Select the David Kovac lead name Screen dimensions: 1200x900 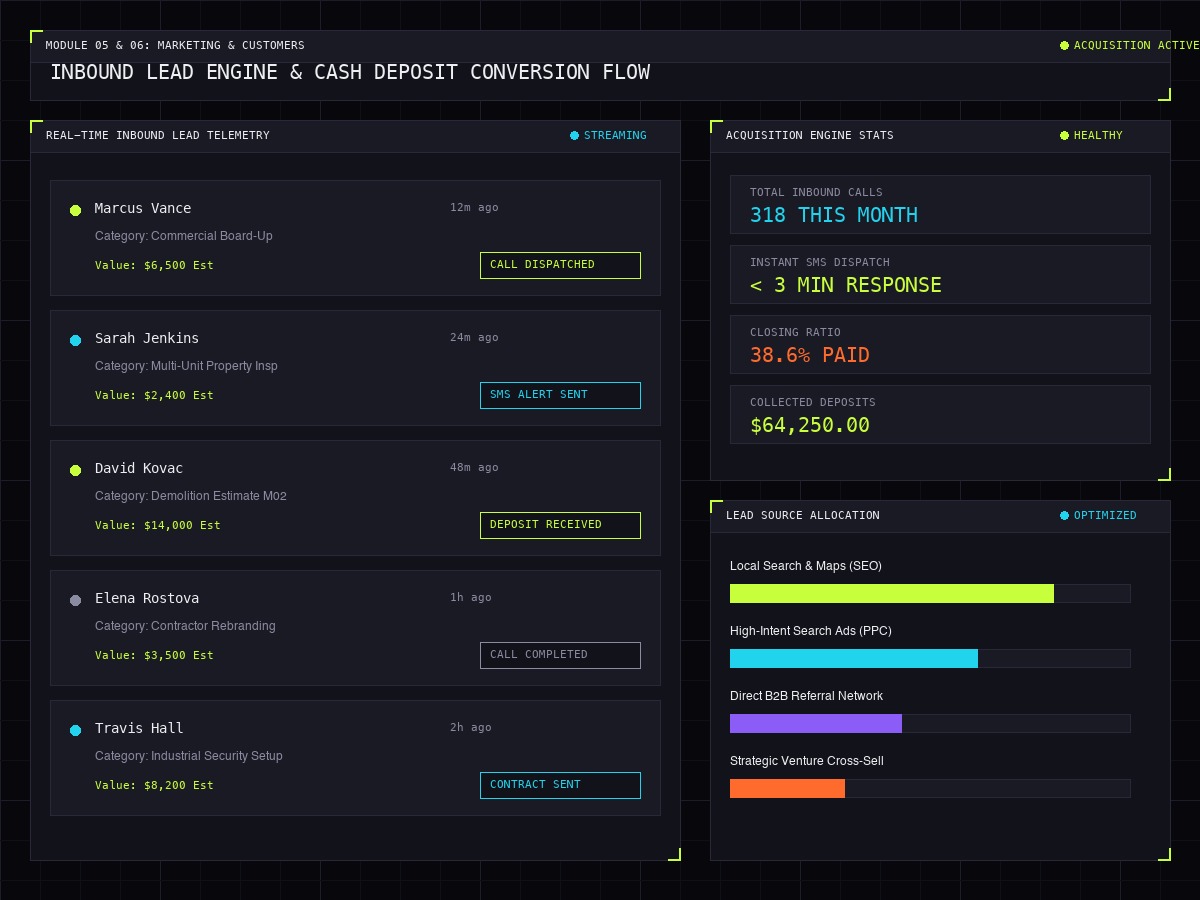(139, 468)
